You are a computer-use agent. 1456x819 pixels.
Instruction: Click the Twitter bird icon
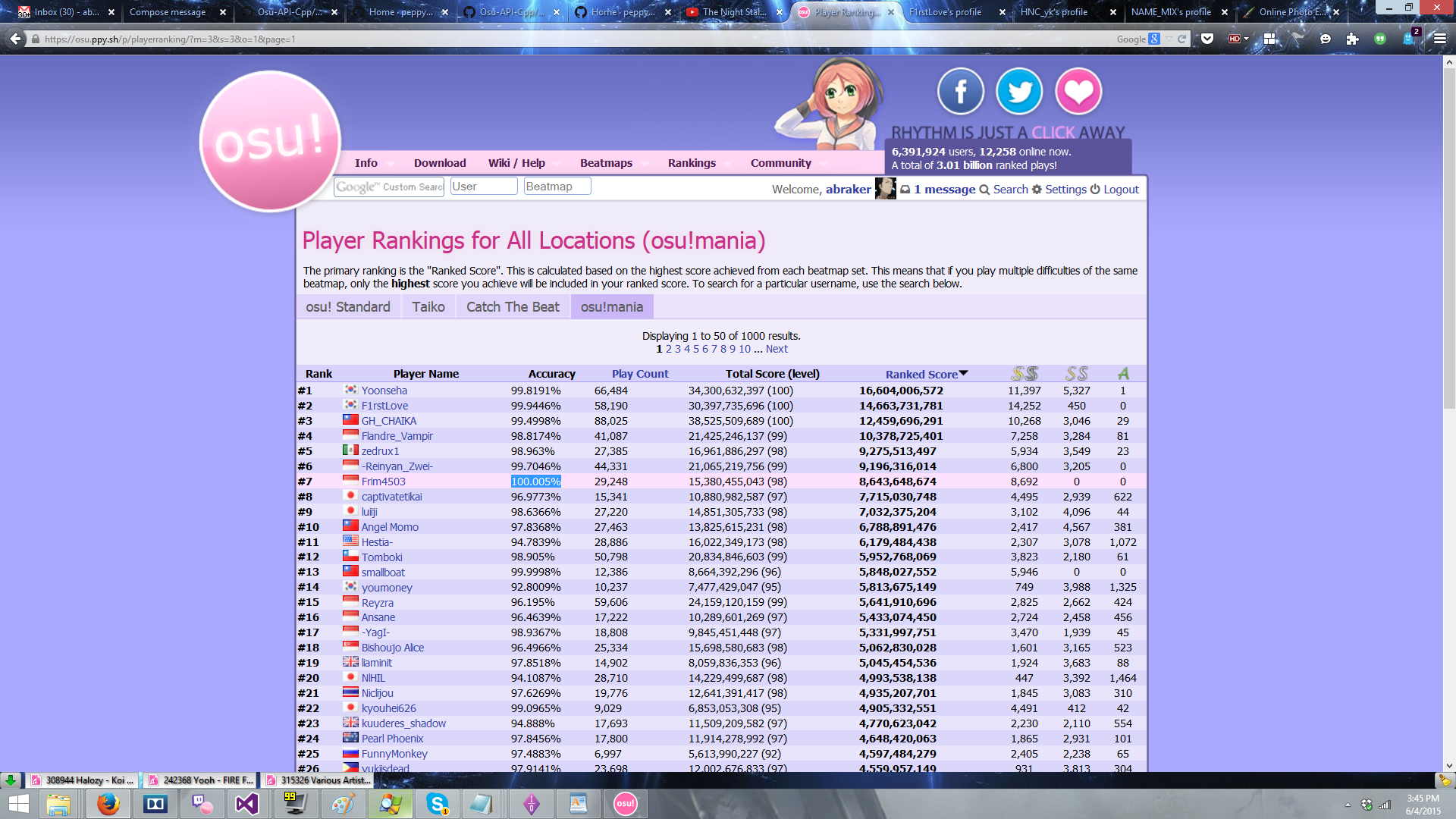pos(1019,92)
